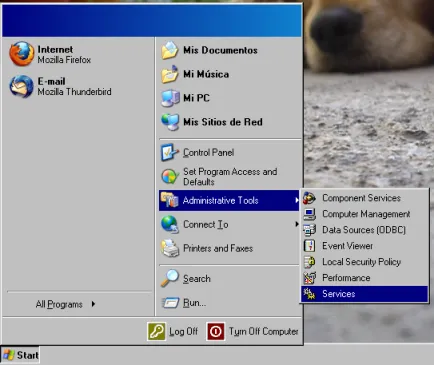Click the Computer Management icon
Image resolution: width=434 pixels, height=365 pixels.
[x=309, y=214]
